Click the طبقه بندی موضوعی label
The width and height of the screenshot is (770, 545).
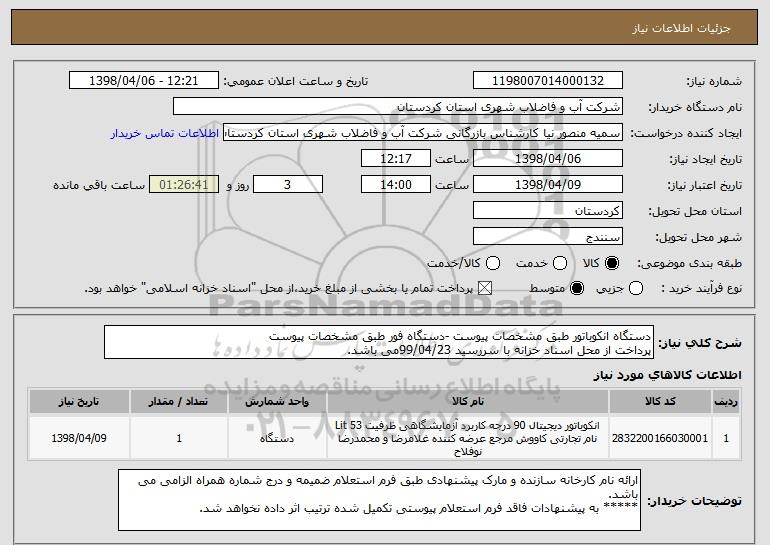[x=689, y=263]
